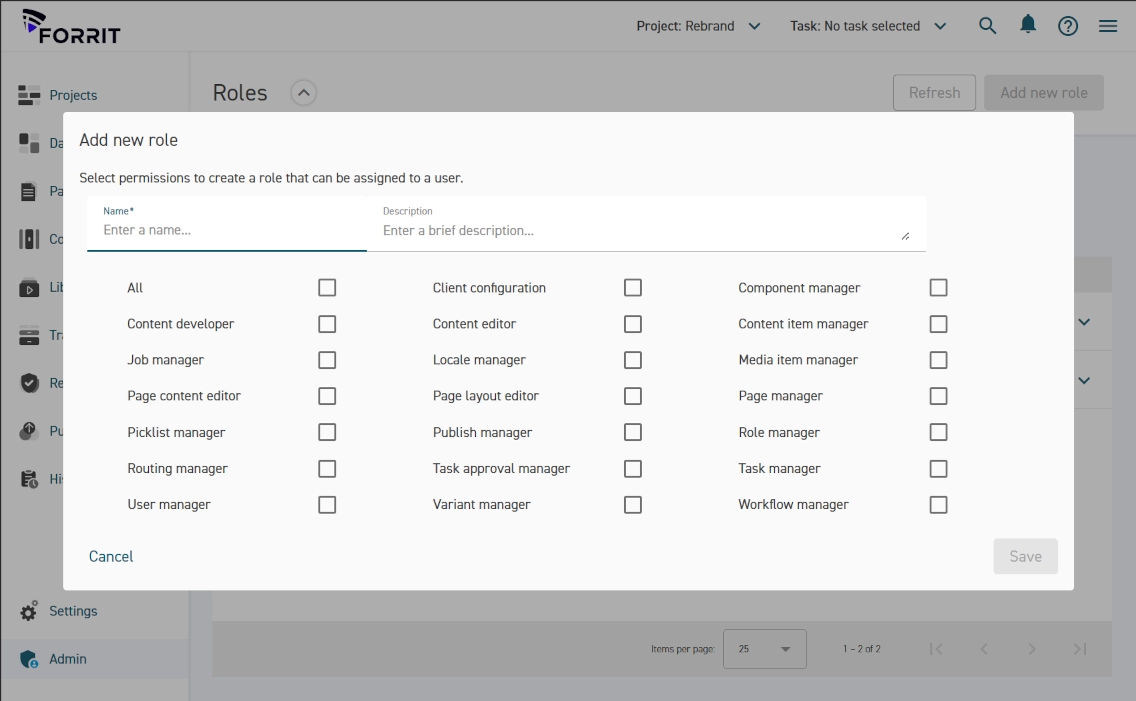1136x701 pixels.
Task: Click the Save button
Action: pos(1025,556)
